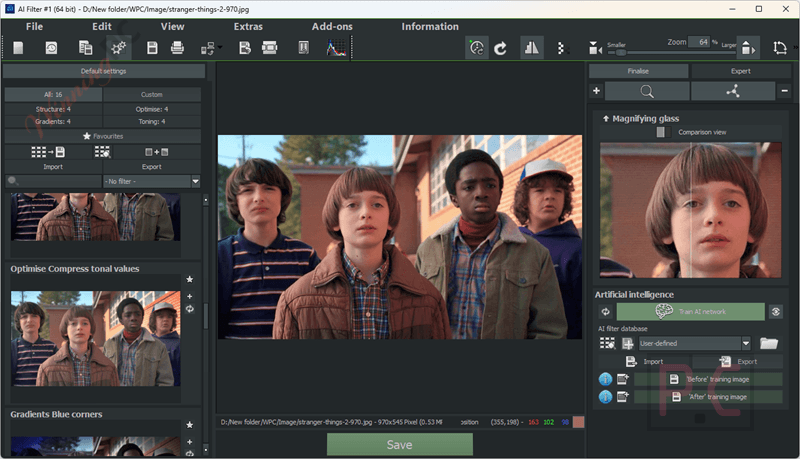
Task: Collapse the Magnifying glass section
Action: 606,118
